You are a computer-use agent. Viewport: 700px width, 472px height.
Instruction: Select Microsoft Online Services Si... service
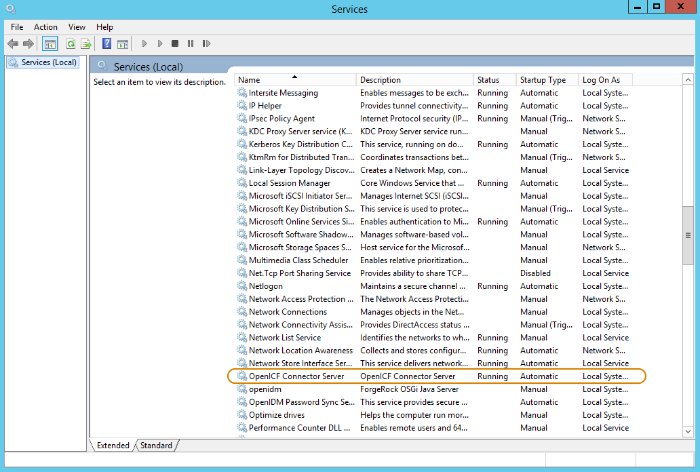301,221
